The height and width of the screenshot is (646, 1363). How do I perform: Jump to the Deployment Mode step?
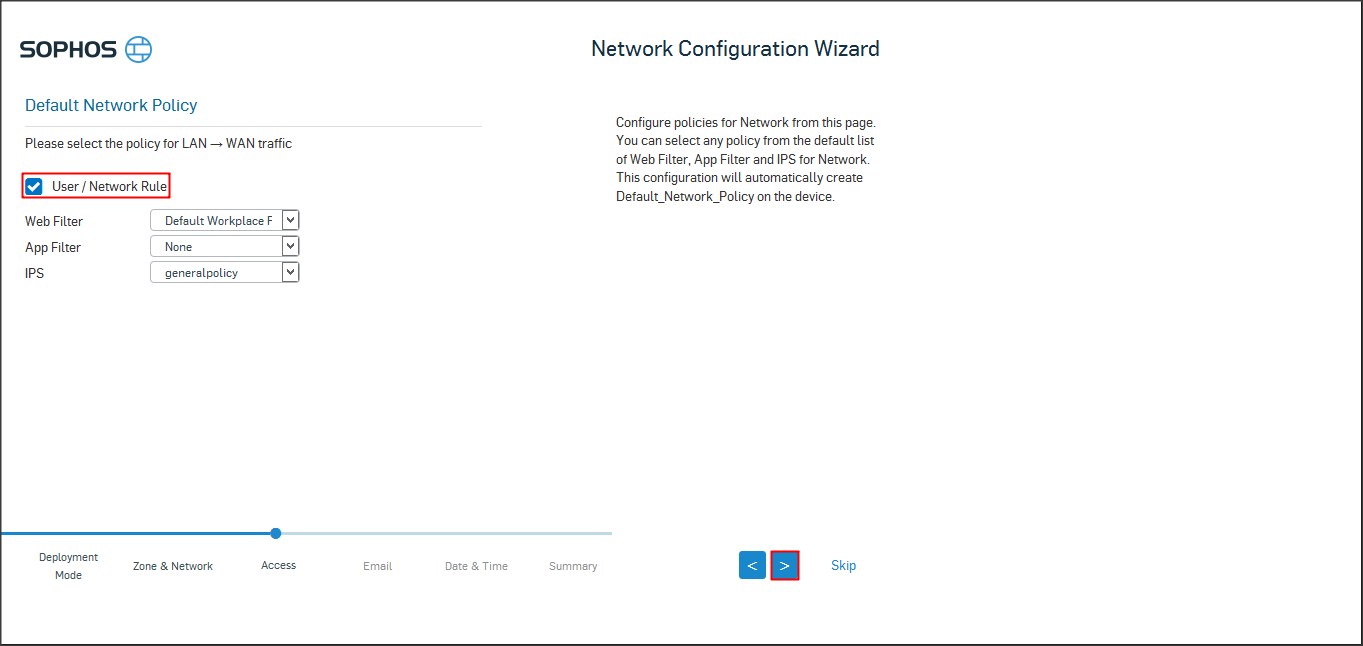click(x=68, y=566)
